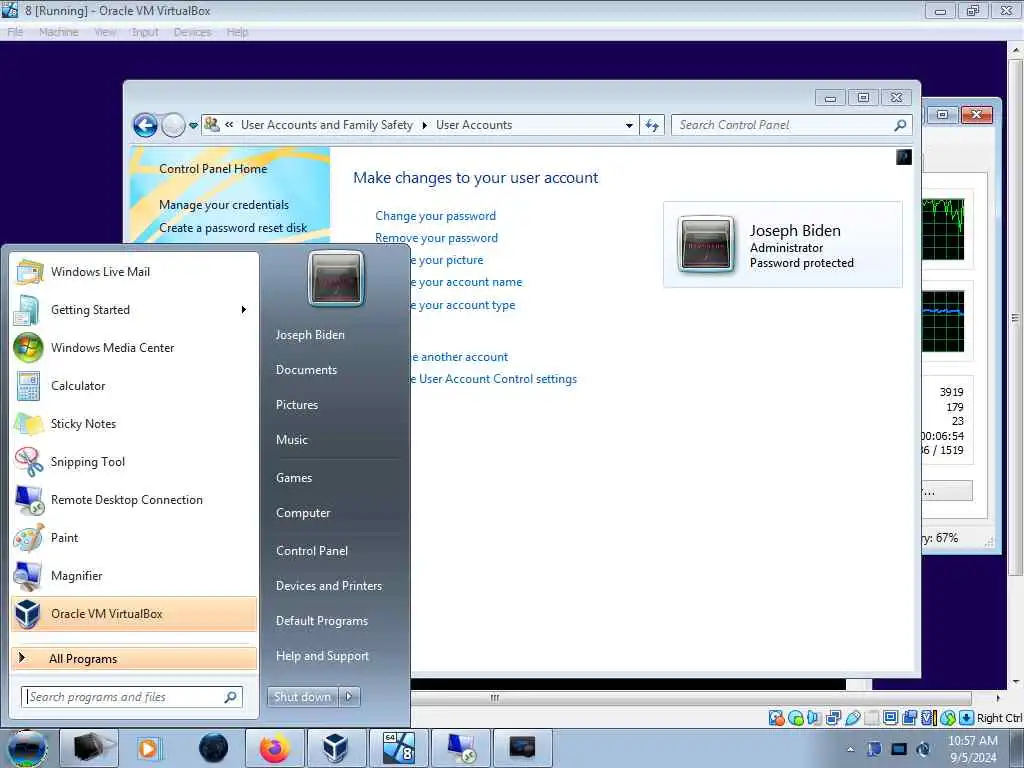Click VirtualBox keyboard capture down-arrow icon

click(967, 718)
